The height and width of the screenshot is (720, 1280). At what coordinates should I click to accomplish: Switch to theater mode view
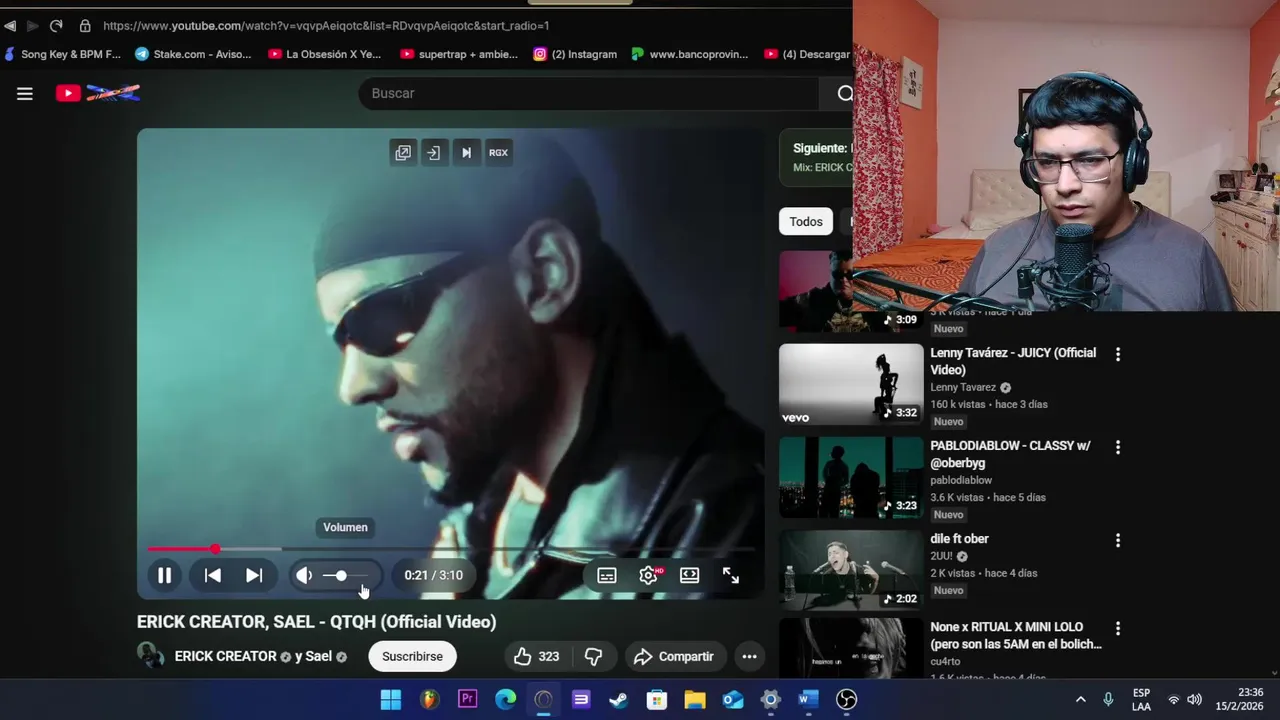(x=690, y=575)
